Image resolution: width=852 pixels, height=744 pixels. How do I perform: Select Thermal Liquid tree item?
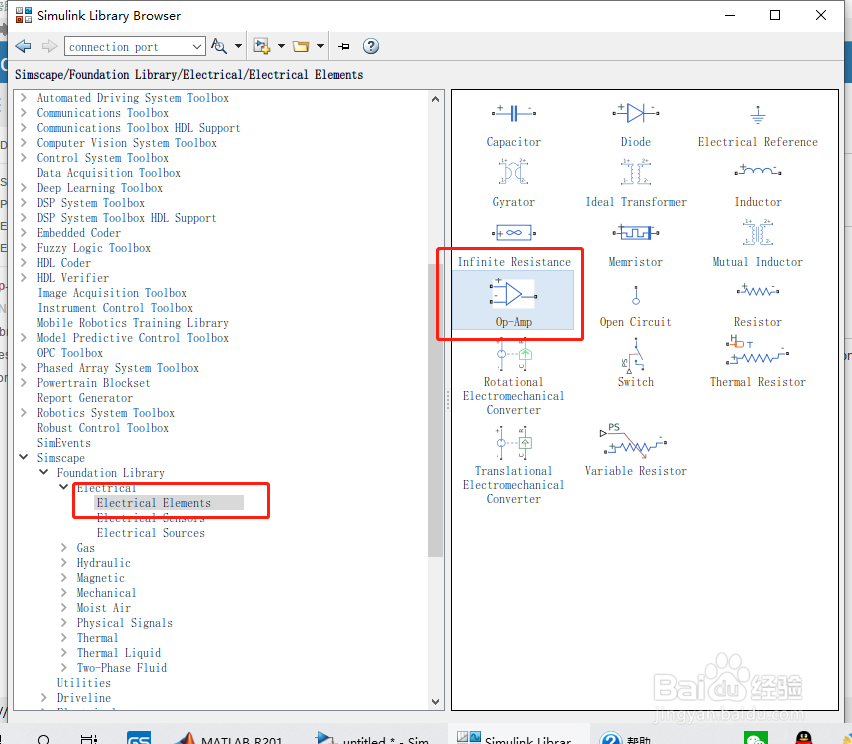point(118,653)
